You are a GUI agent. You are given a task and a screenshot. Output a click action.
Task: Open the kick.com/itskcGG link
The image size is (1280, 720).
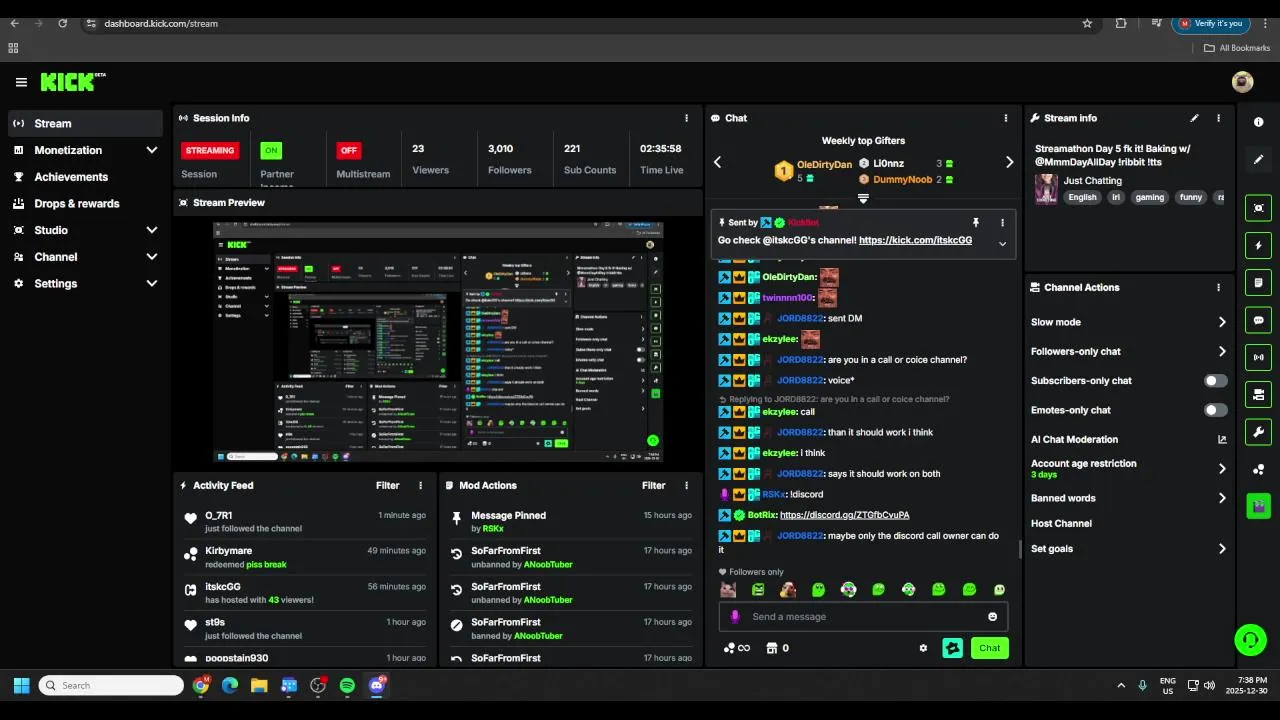915,241
